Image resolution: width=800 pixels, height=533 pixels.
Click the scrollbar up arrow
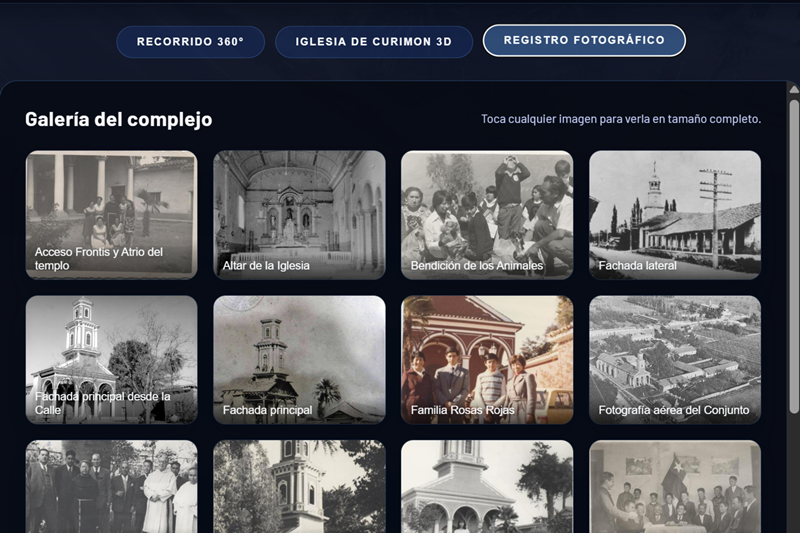coord(794,90)
